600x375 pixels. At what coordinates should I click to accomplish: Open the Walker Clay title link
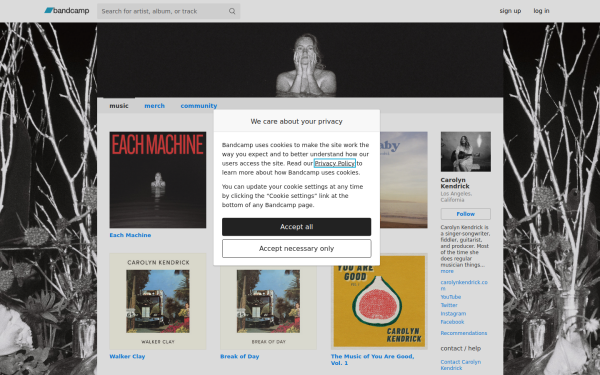click(127, 356)
